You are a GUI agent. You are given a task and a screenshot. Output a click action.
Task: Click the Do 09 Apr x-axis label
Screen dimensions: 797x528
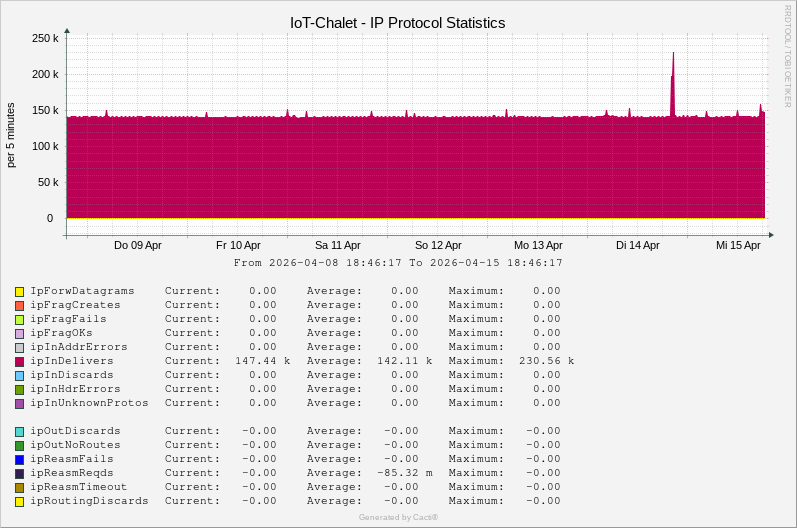pyautogui.click(x=138, y=245)
